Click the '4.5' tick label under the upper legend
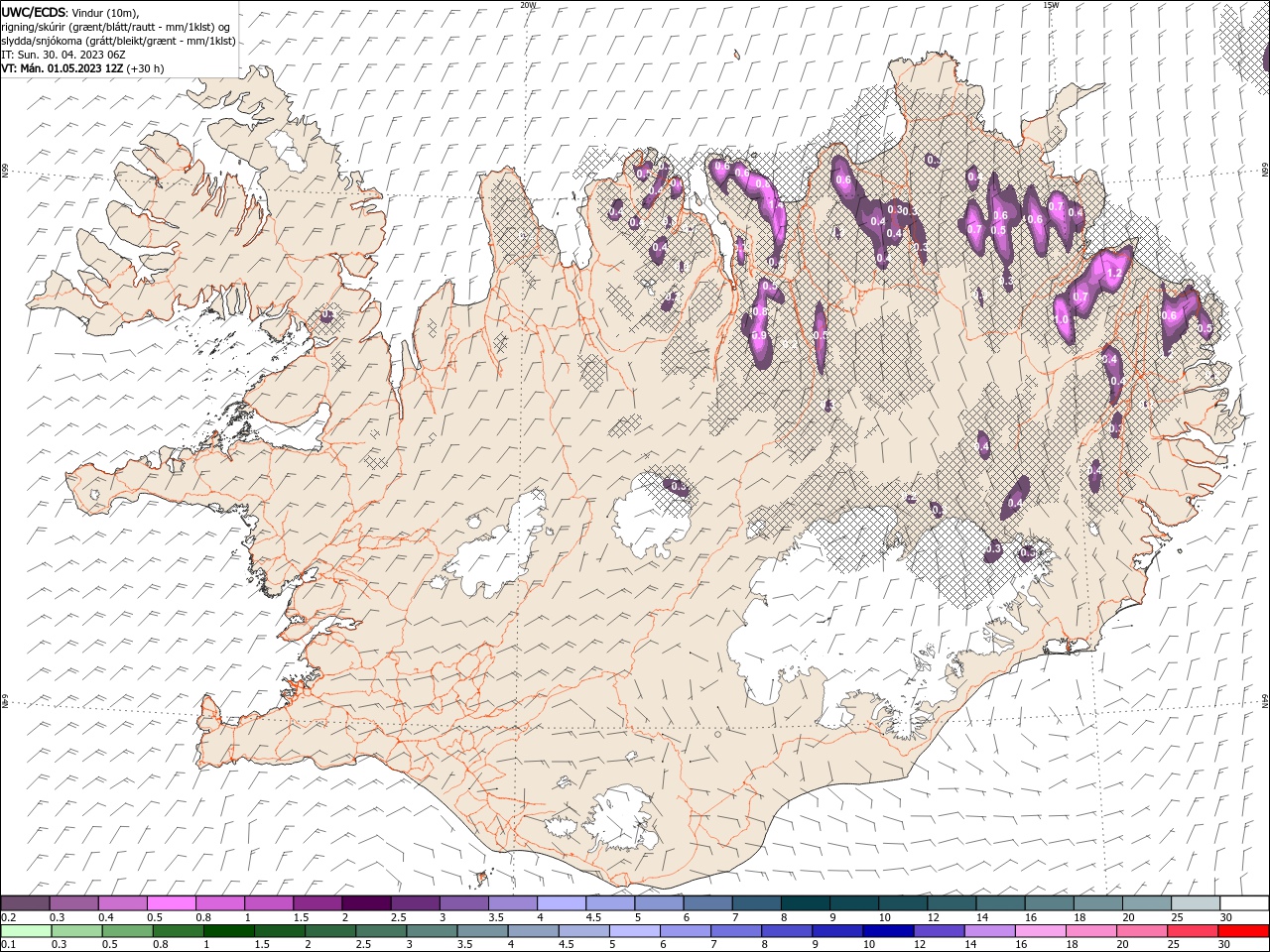This screenshot has width=1270, height=952. 593,917
